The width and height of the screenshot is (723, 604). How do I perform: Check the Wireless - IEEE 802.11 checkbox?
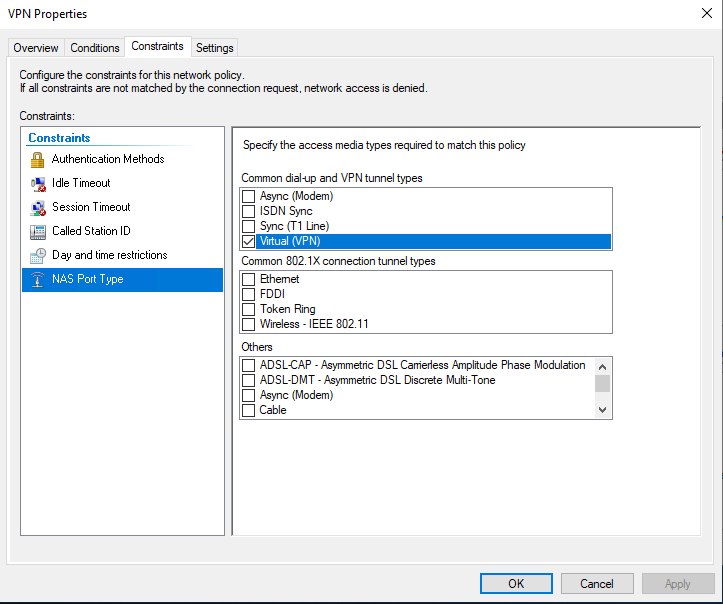click(249, 324)
